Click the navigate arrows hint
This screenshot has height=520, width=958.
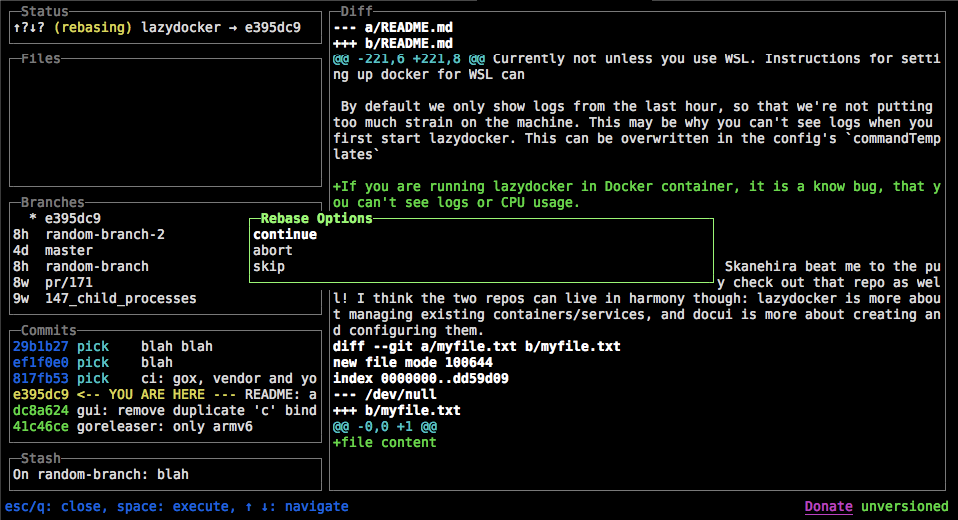click(296, 507)
